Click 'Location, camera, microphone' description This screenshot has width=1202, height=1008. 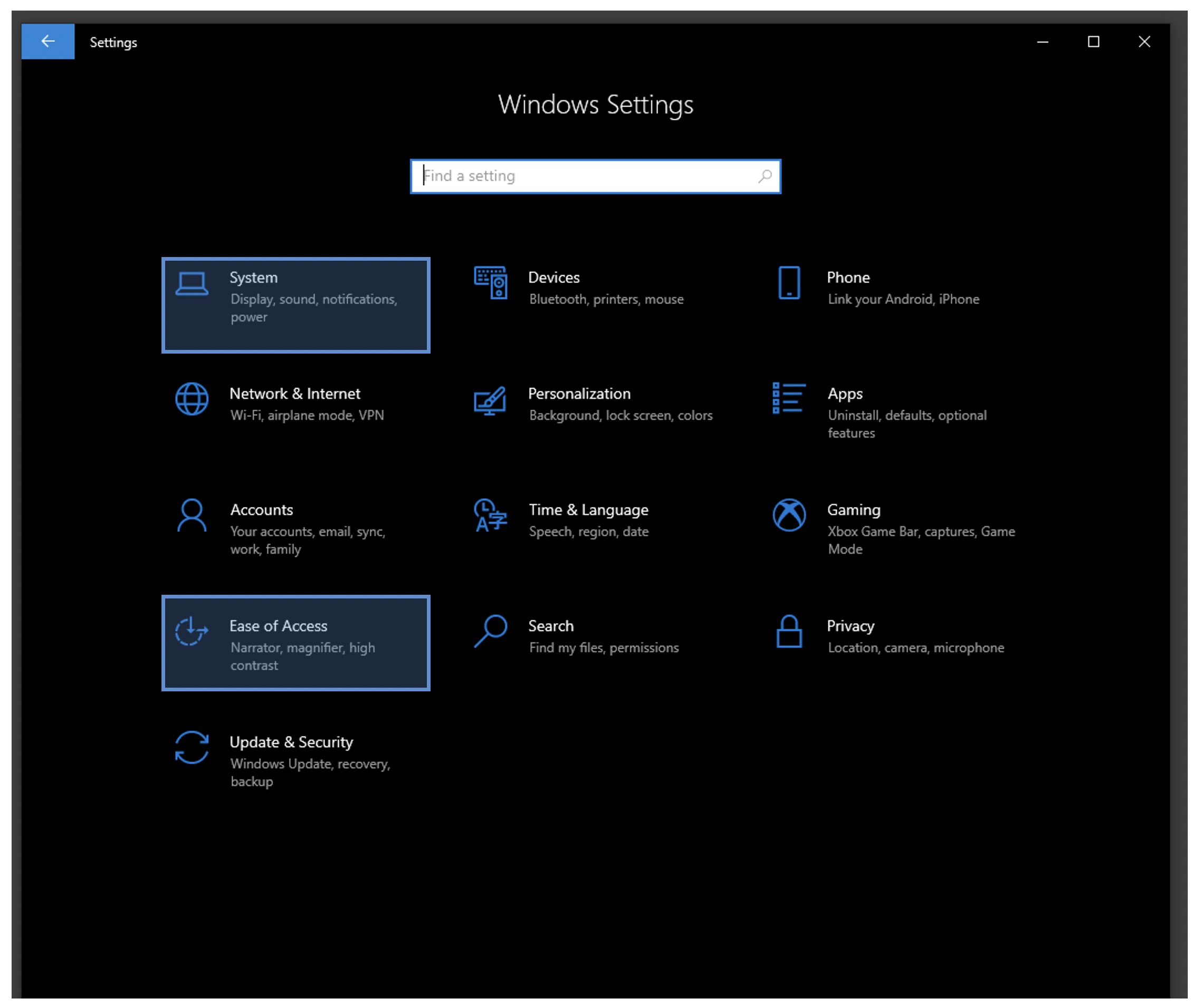(916, 649)
